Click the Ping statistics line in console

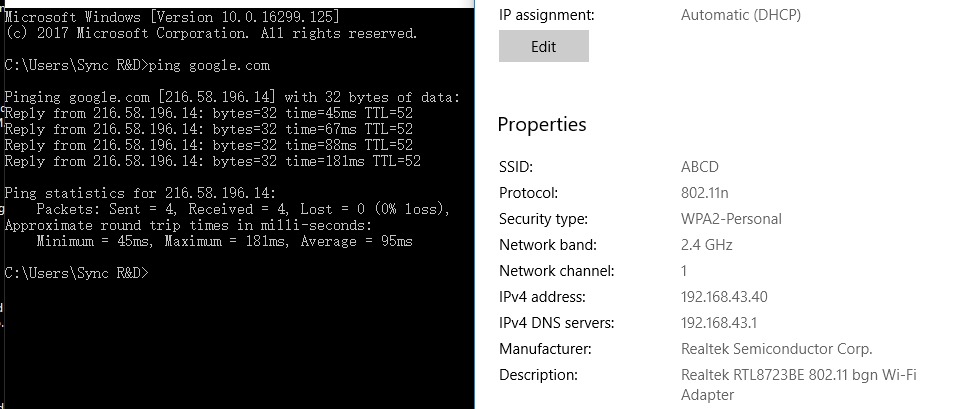click(141, 193)
